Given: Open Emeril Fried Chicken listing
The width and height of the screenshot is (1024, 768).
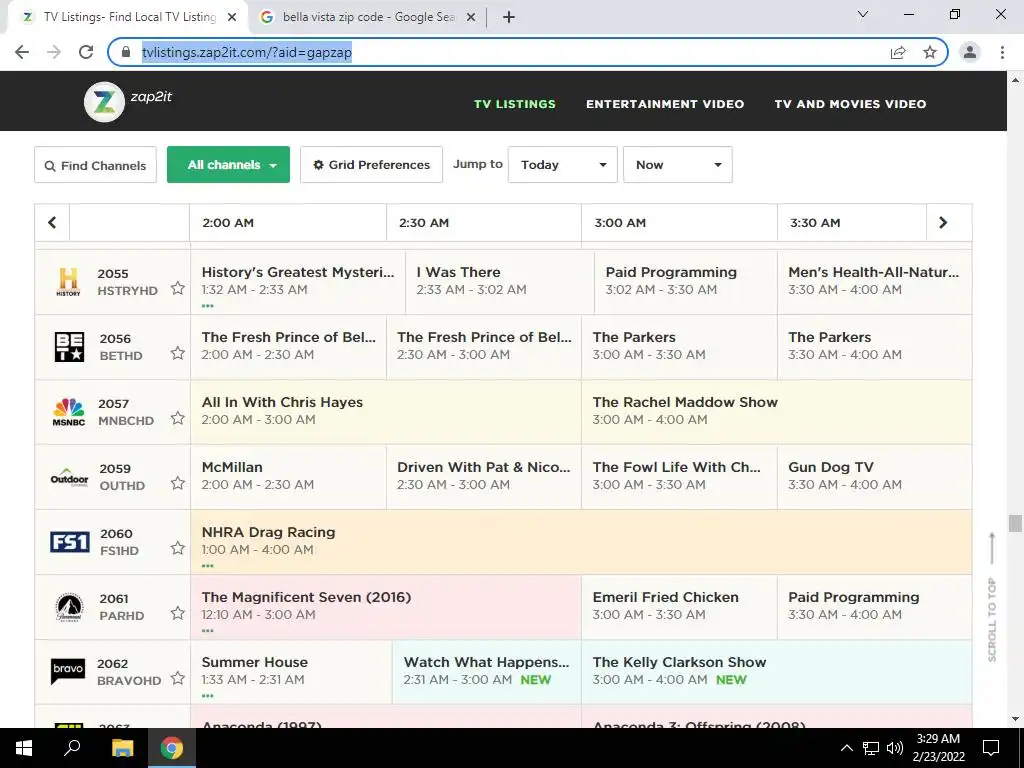Looking at the screenshot, I should click(679, 607).
